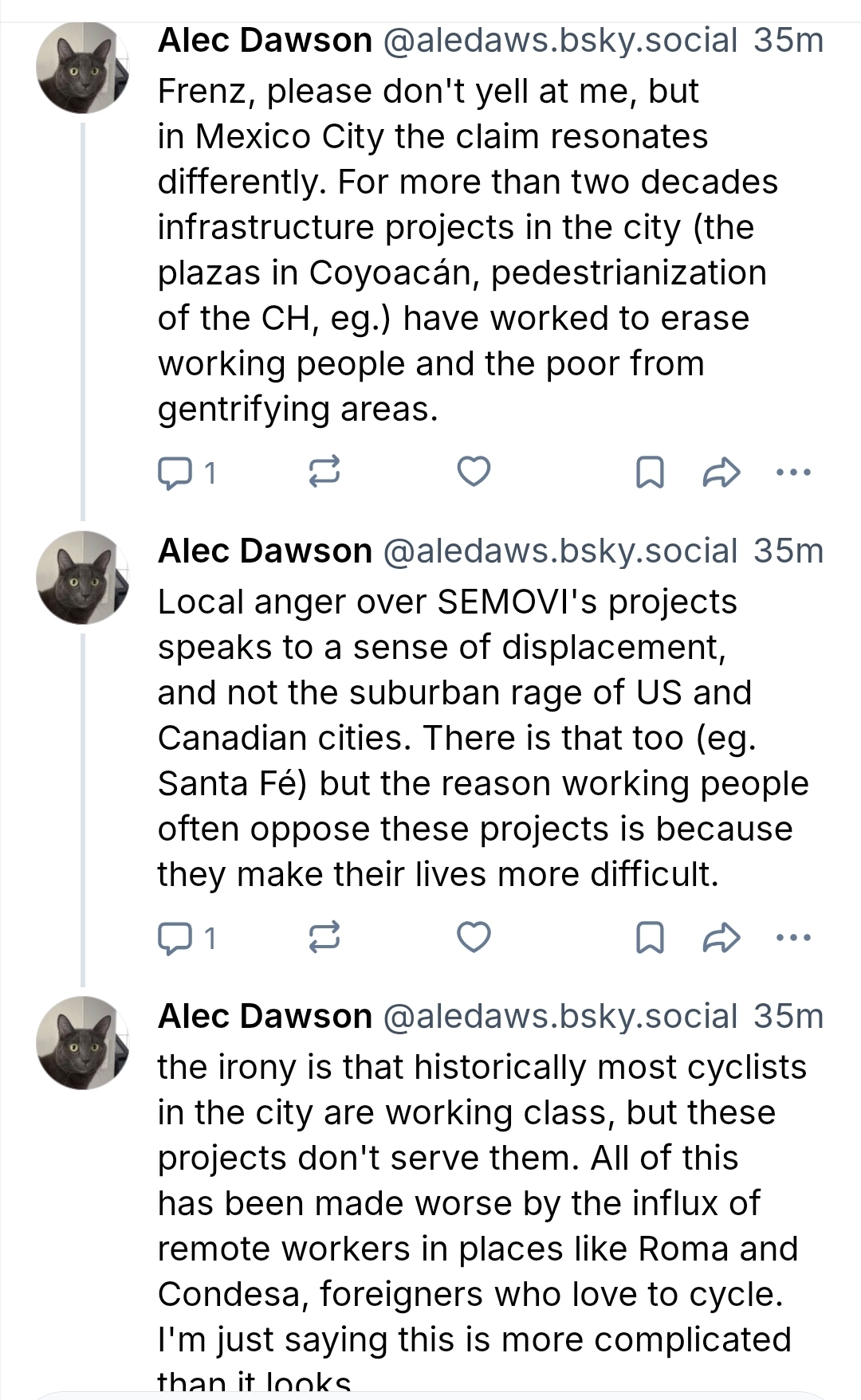Click the 35m timestamp on third post
Screen dimensions: 861x1400
click(788, 1017)
